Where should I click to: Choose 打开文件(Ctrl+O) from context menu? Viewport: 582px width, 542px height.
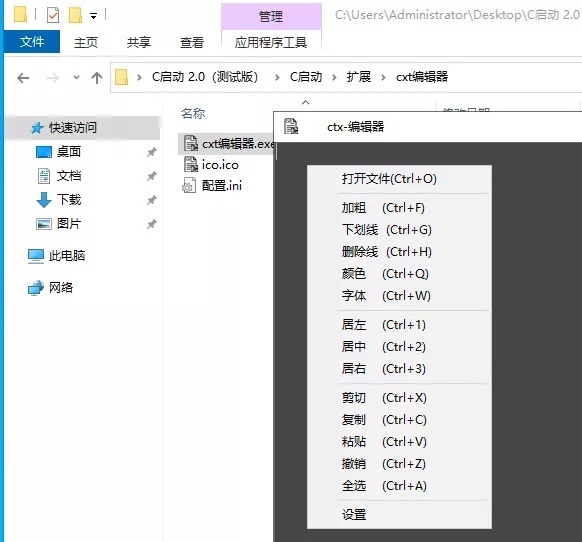coord(399,179)
